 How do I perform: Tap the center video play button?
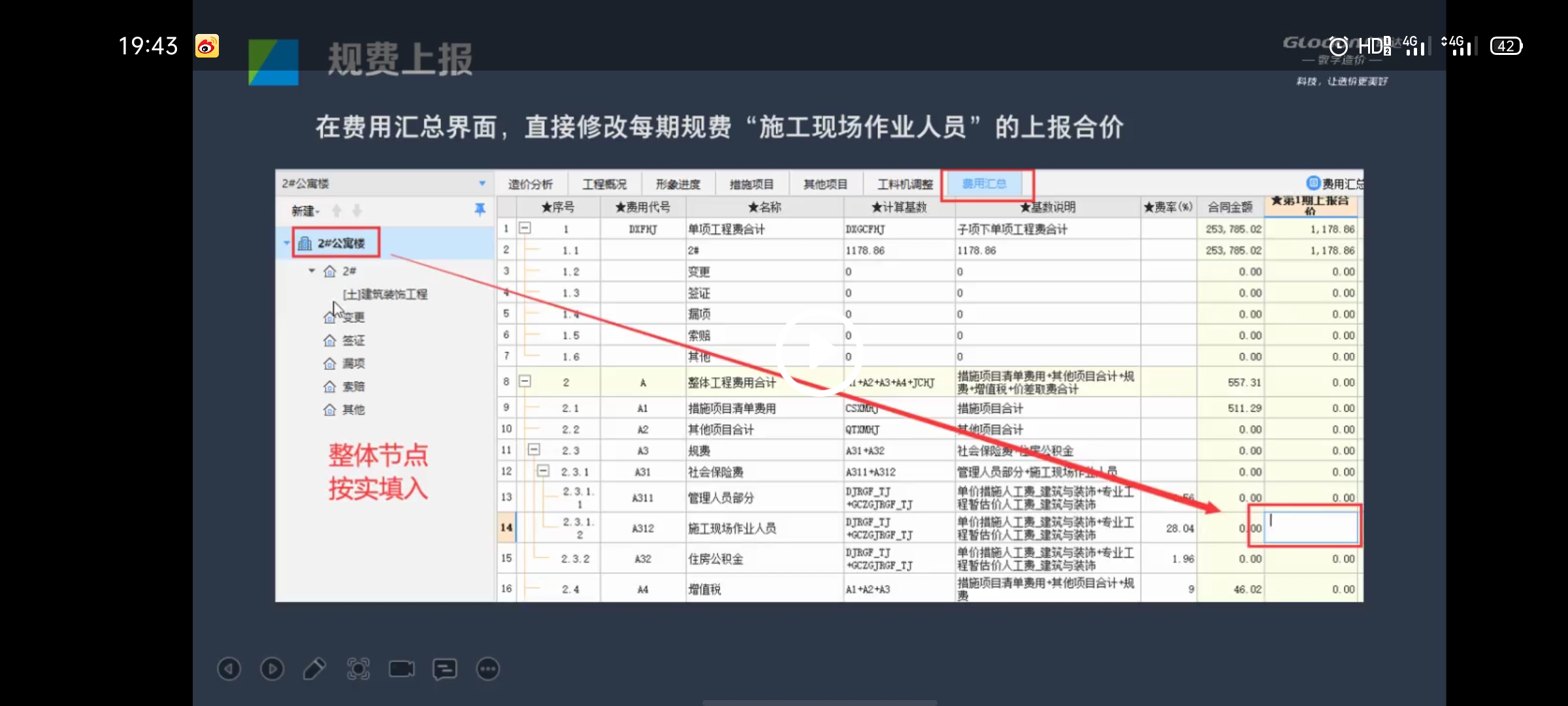click(819, 354)
